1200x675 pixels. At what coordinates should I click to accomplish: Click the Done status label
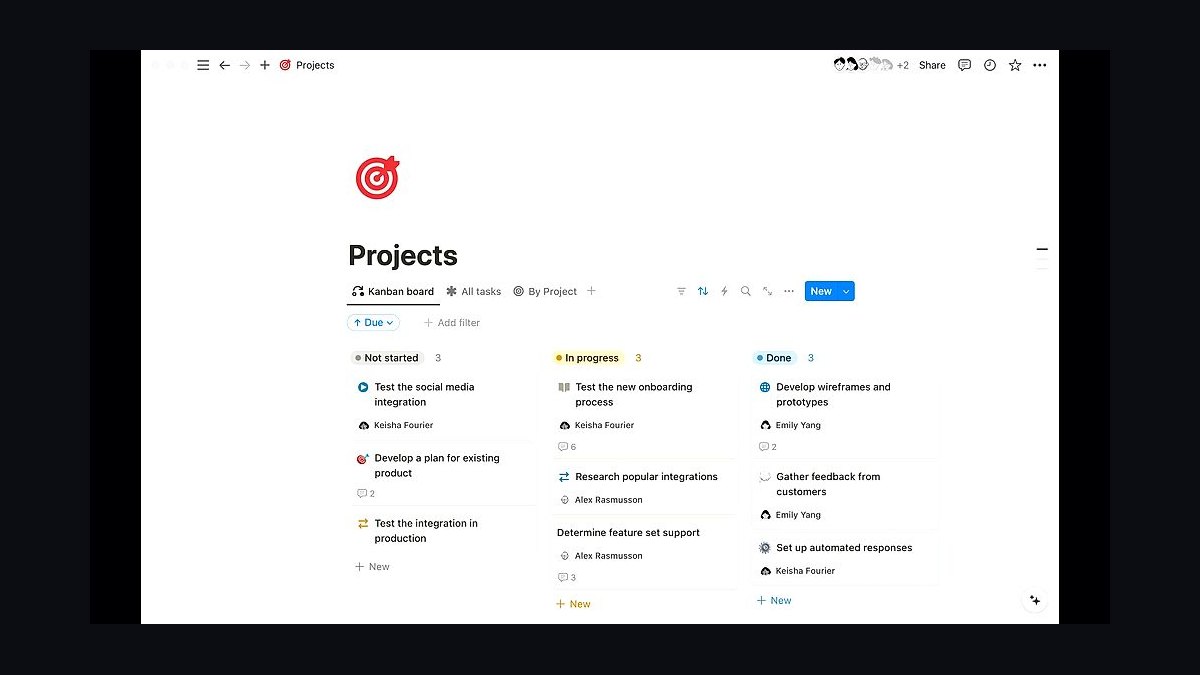775,358
